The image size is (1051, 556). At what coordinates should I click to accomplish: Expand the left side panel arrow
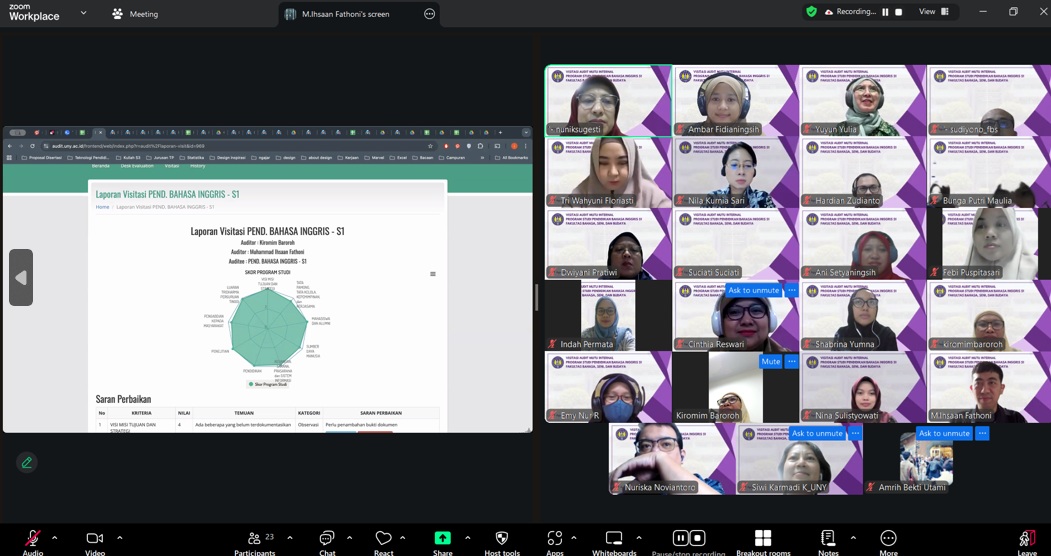coord(21,277)
